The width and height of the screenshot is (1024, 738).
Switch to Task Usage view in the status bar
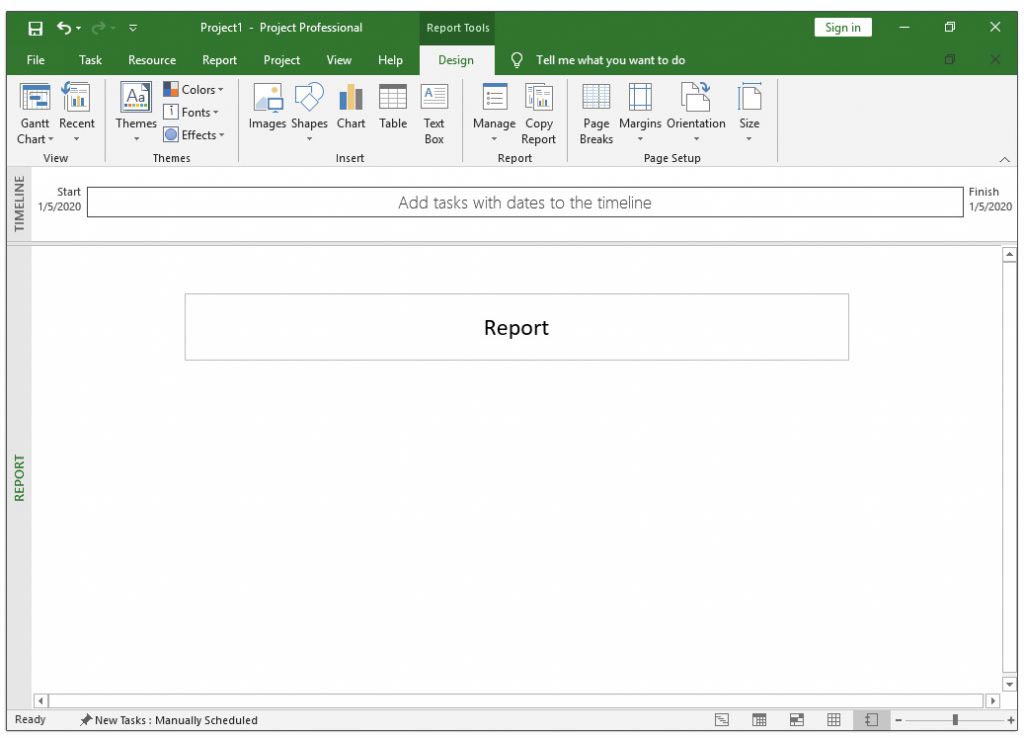pyautogui.click(x=759, y=720)
